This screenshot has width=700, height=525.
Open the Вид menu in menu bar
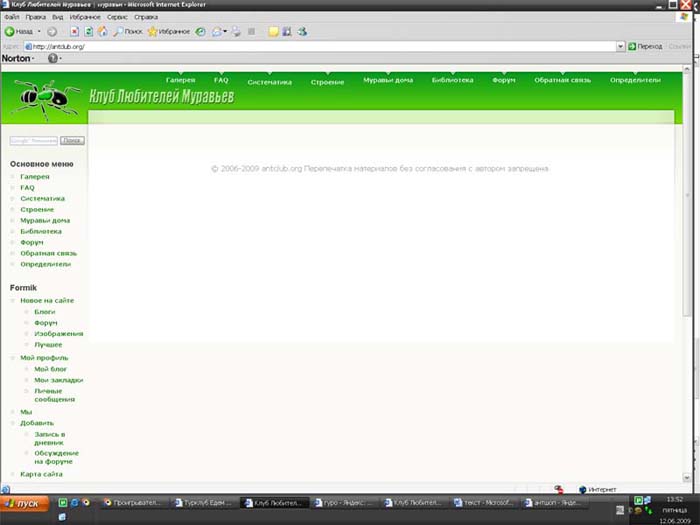coord(57,17)
